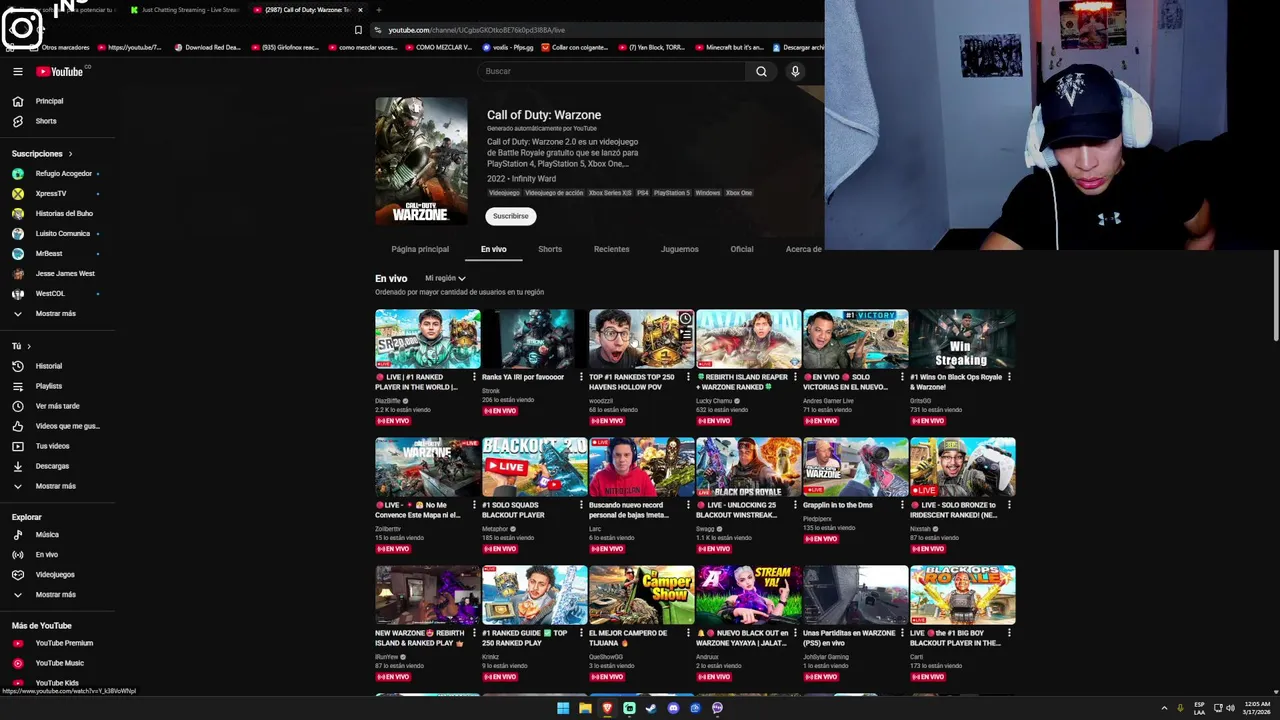Close the Call of Duty Warzone browser tab

point(360,10)
